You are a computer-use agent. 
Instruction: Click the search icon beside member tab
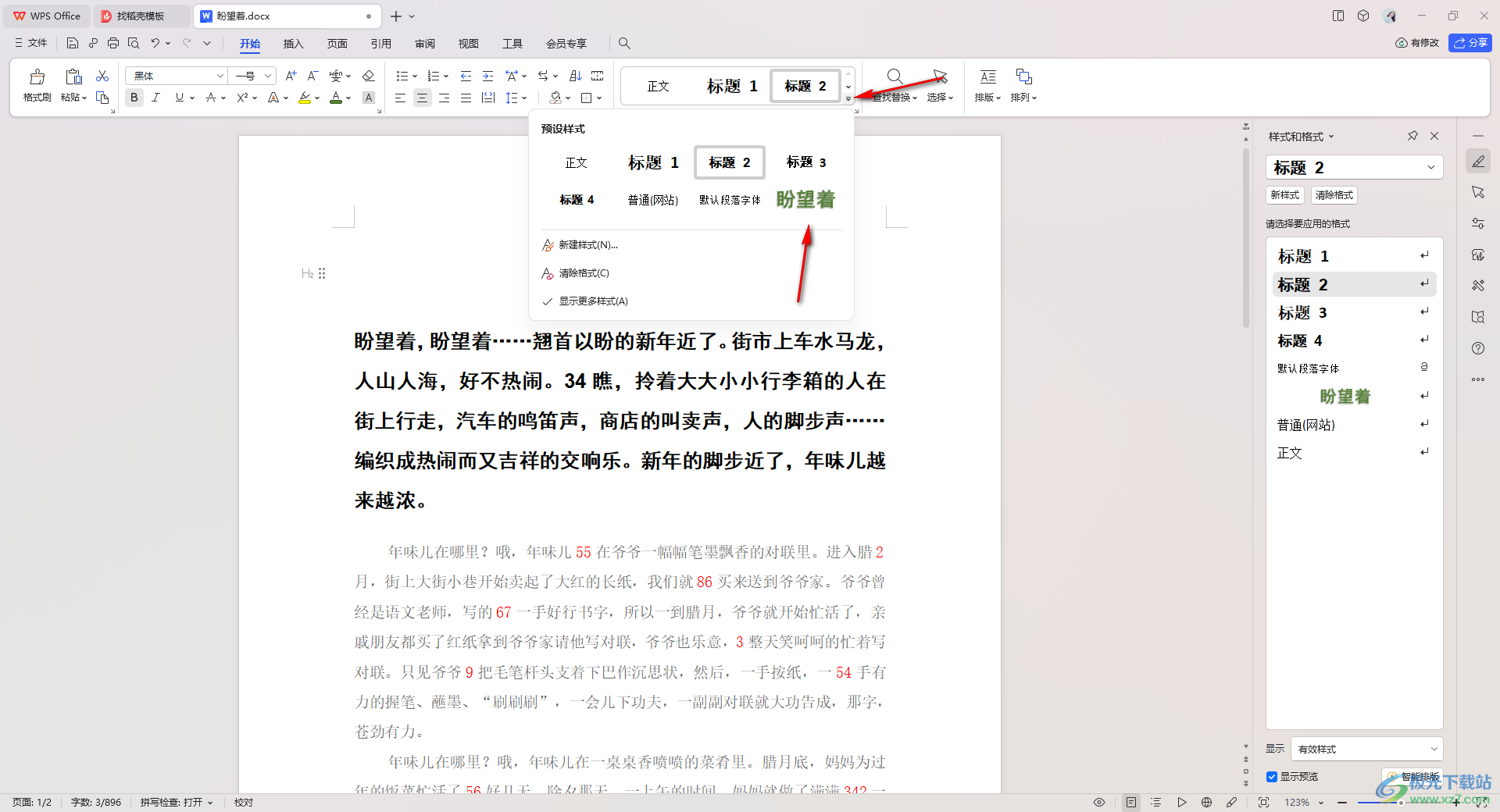(624, 43)
